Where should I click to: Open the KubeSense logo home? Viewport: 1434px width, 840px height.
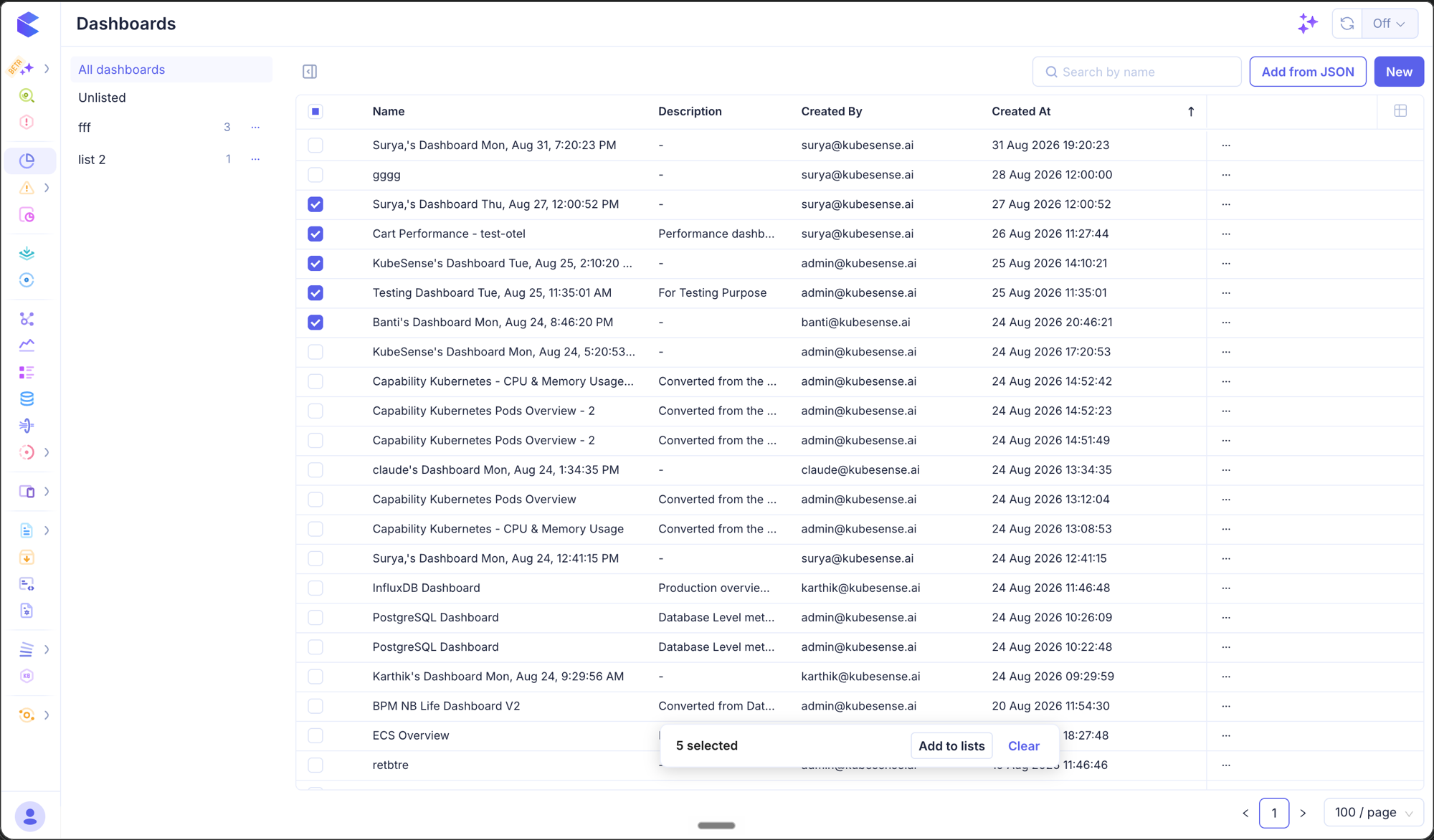click(x=27, y=24)
